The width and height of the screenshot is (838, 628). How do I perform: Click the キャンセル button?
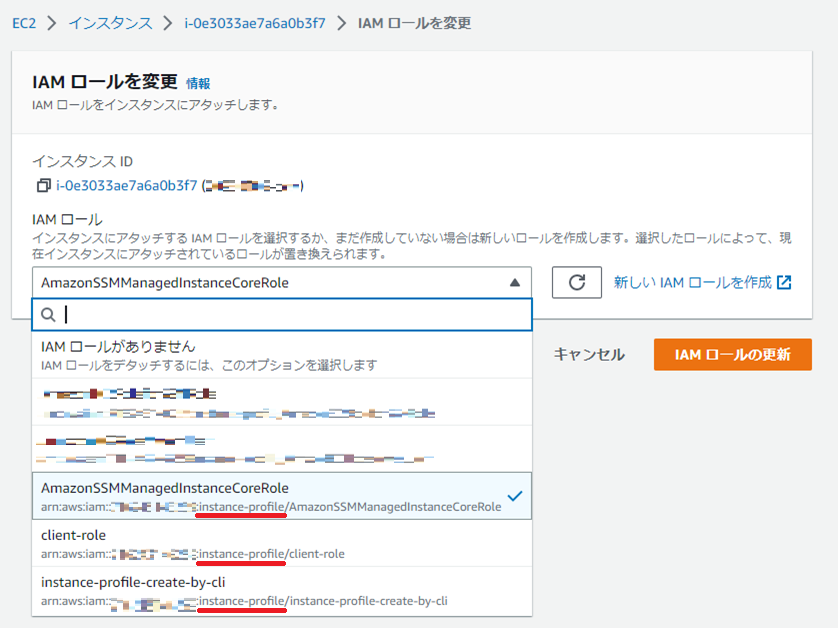tap(589, 354)
